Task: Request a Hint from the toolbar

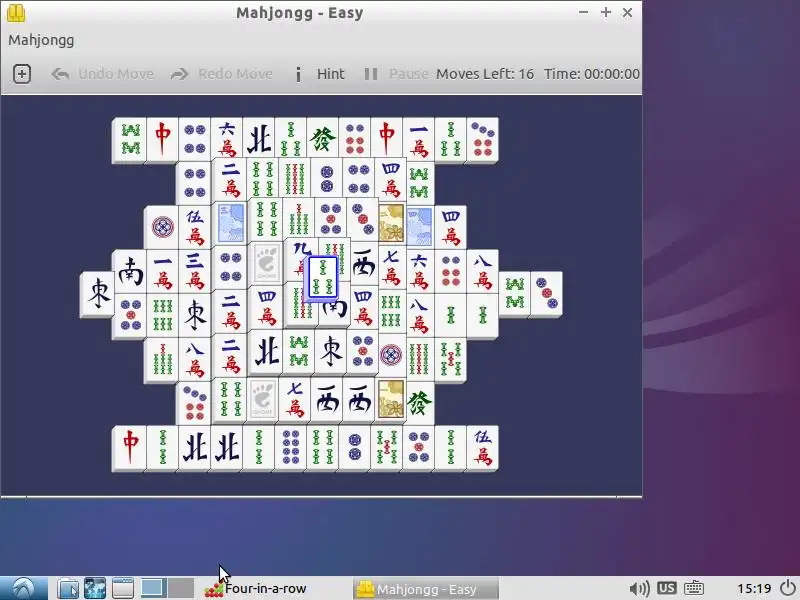Action: coord(319,74)
